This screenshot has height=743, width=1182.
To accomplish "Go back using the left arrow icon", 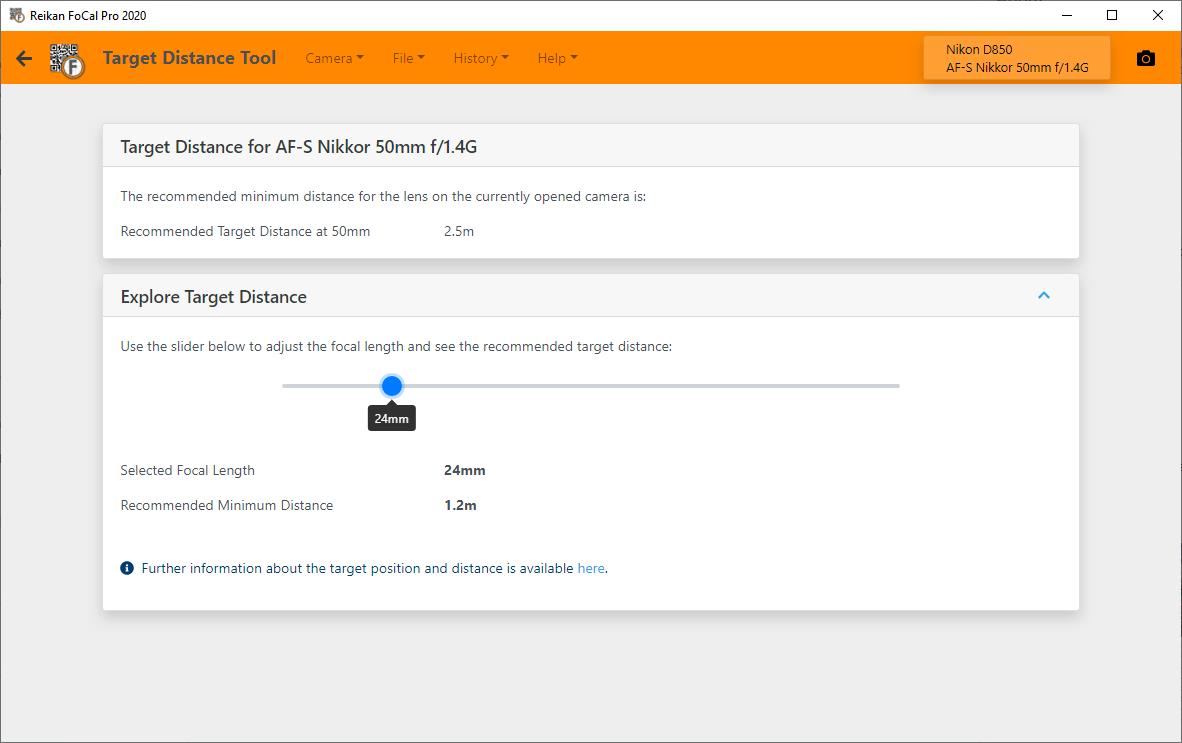I will (24, 58).
